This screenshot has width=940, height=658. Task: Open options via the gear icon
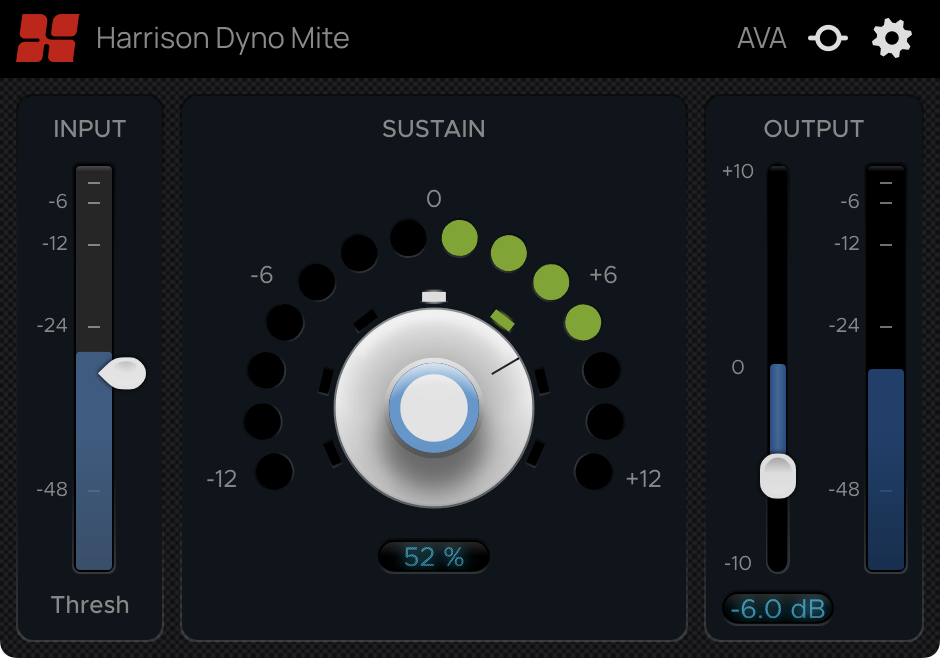[891, 38]
